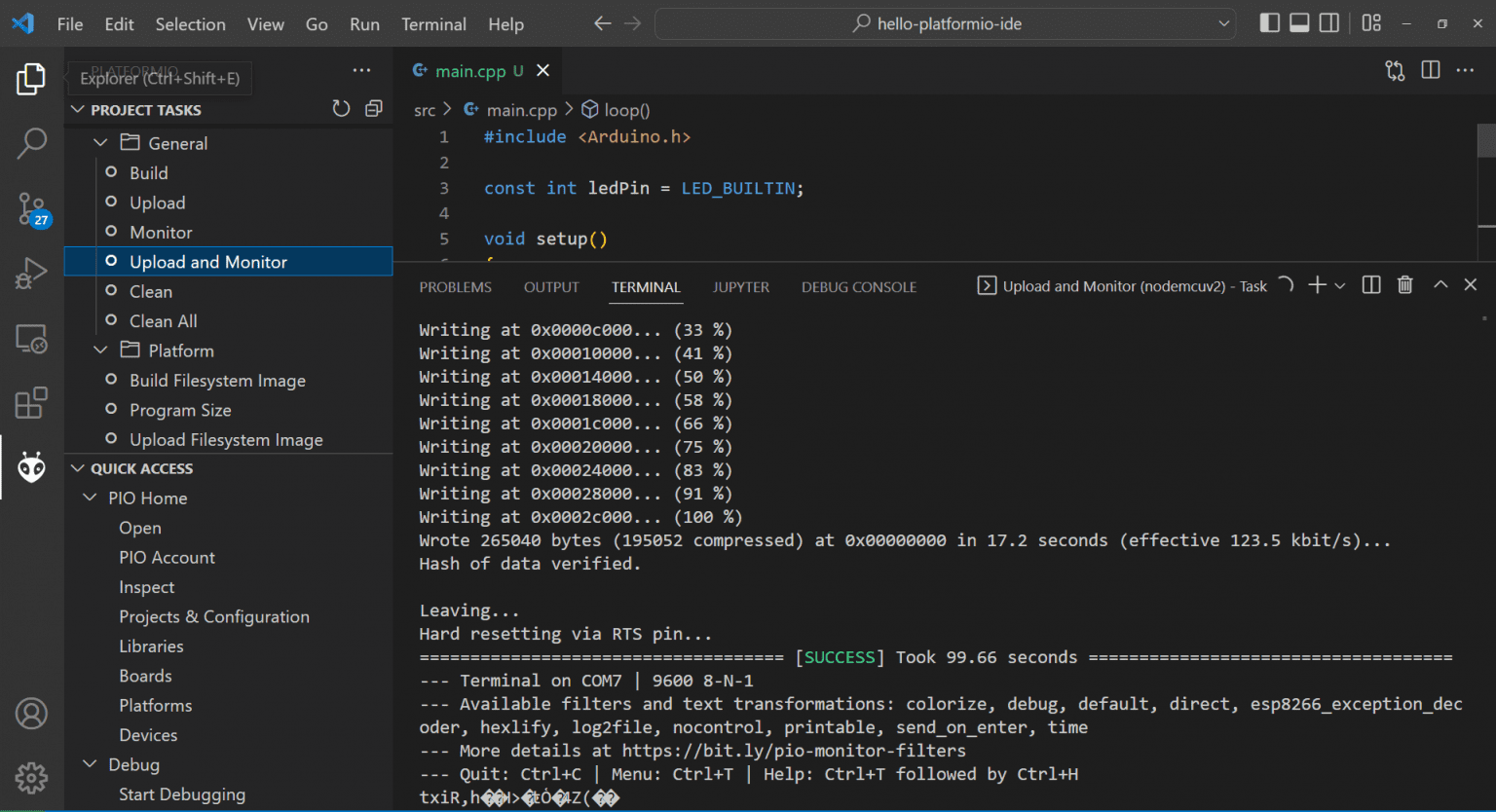Open the PlatformIO ant icon sidebar

[31, 466]
